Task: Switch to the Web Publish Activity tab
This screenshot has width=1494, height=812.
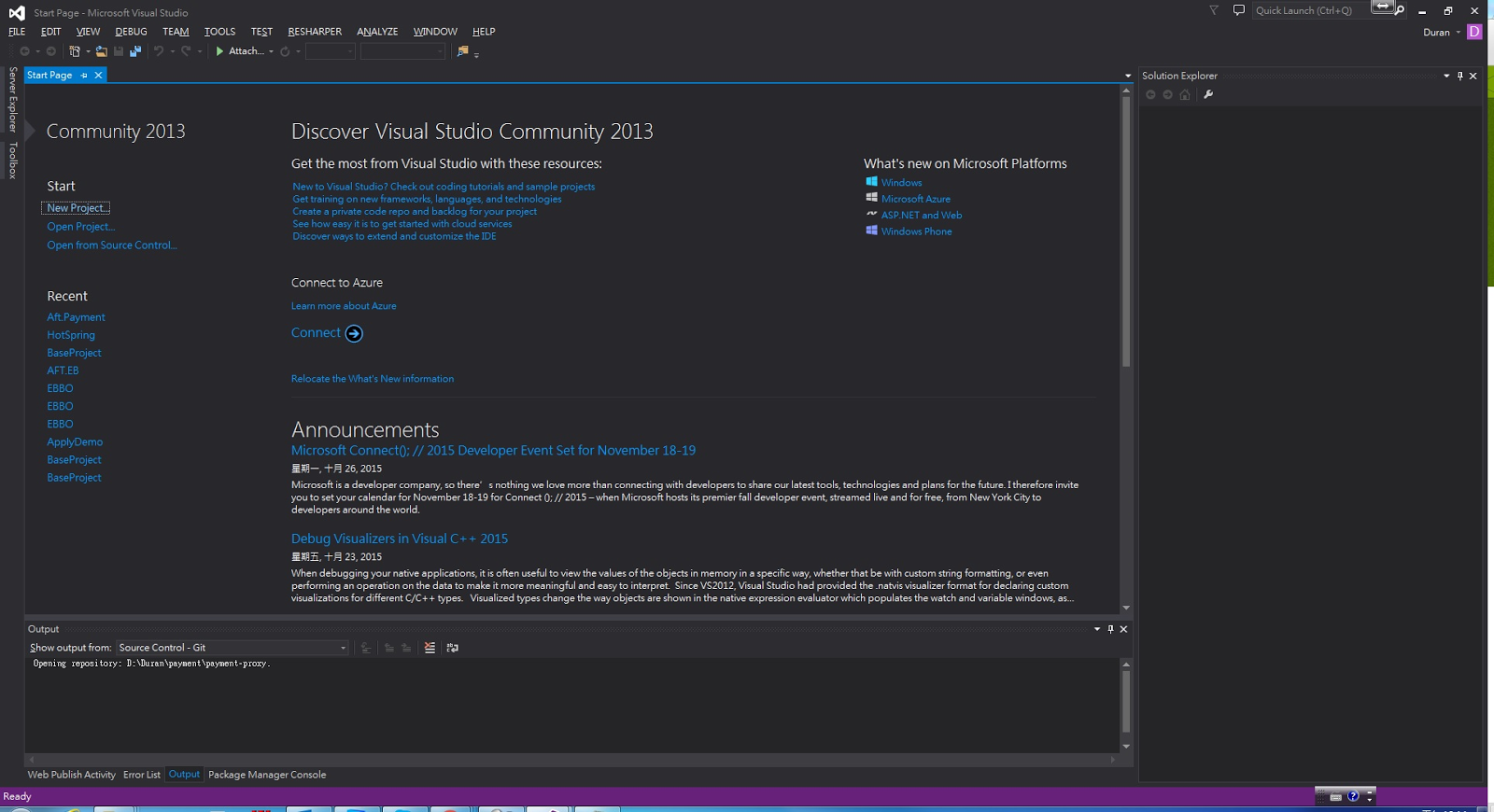Action: [x=72, y=775]
